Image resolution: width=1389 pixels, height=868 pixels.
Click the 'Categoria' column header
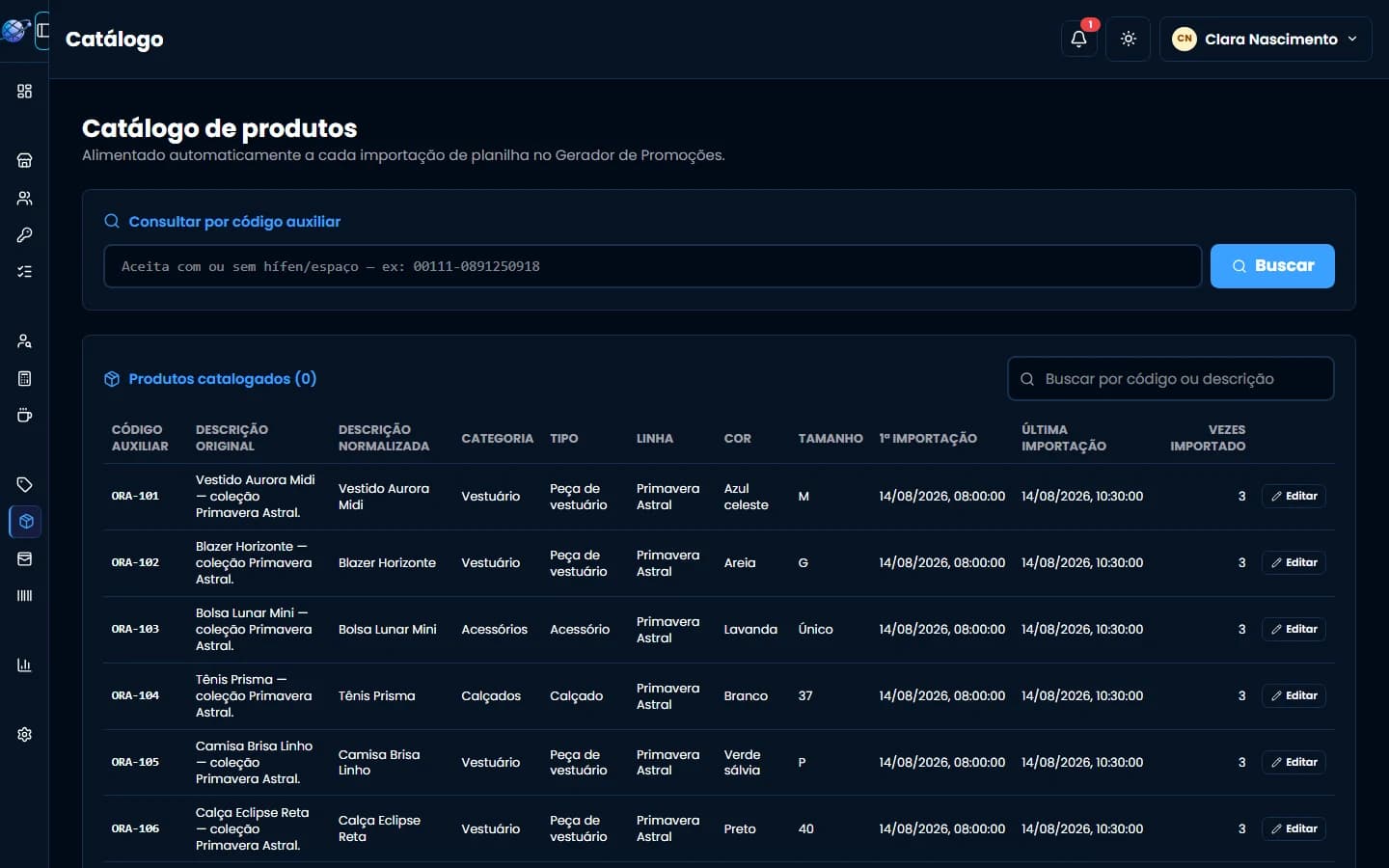pos(497,438)
